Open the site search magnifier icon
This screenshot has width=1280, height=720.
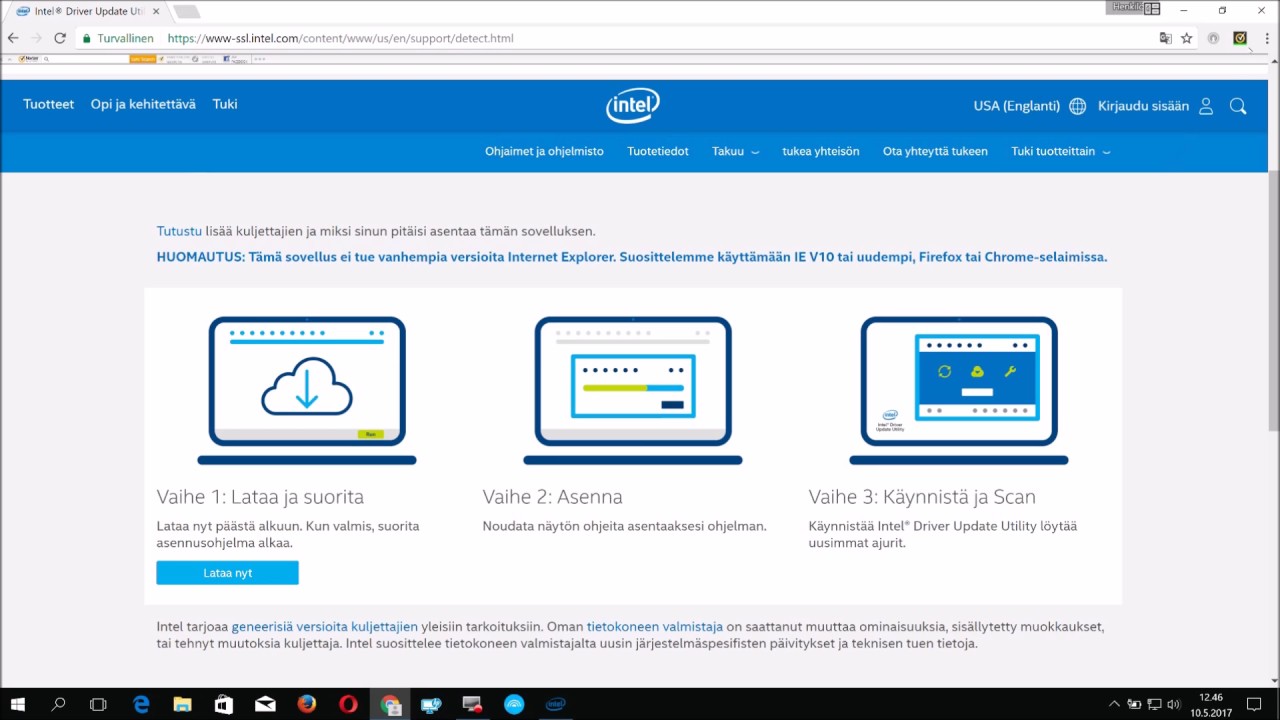[x=1238, y=106]
